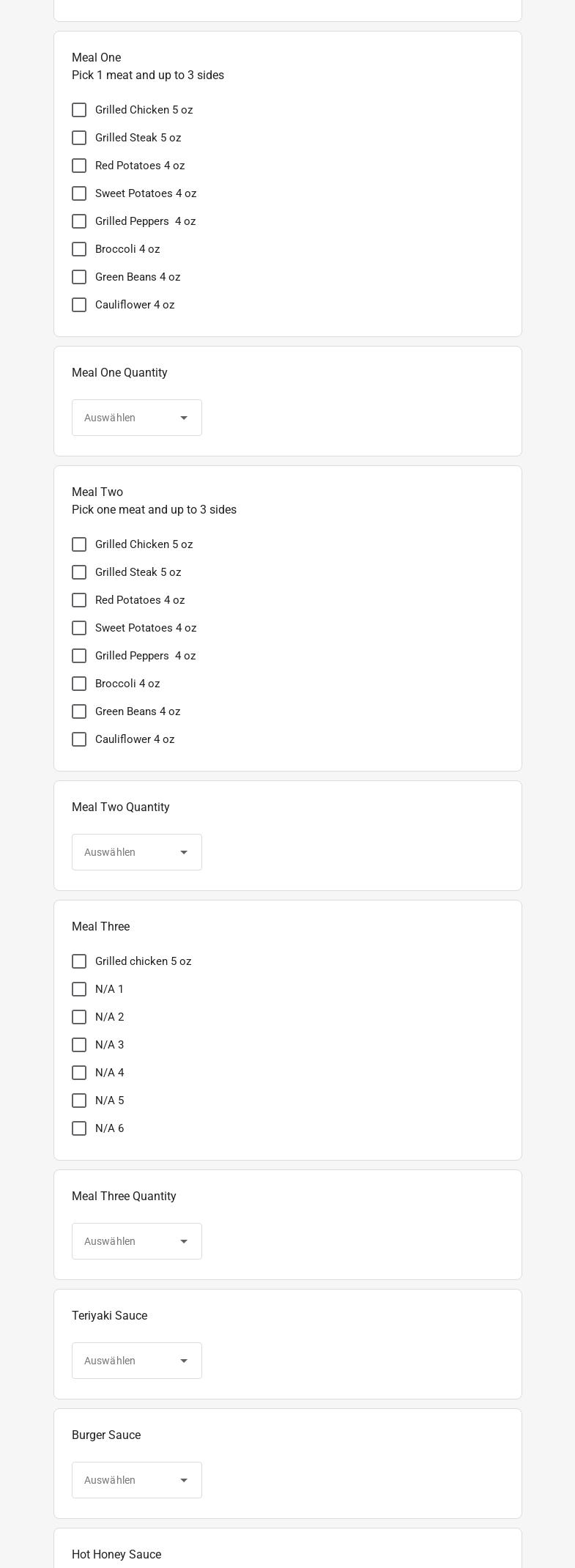Check Cauliflower 4 oz under Meal One
575x1568 pixels.
79,305
